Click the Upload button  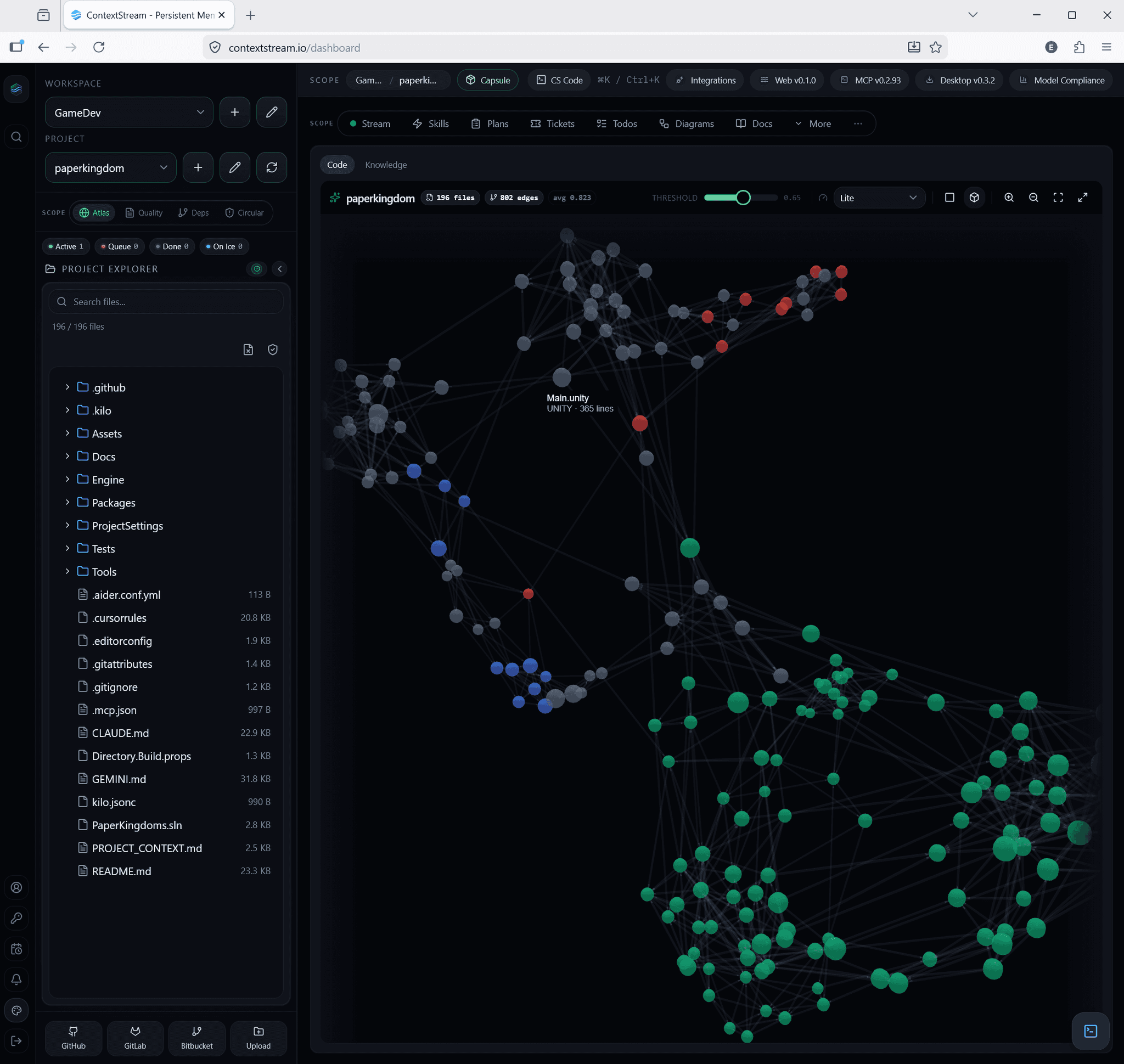coord(258,1038)
